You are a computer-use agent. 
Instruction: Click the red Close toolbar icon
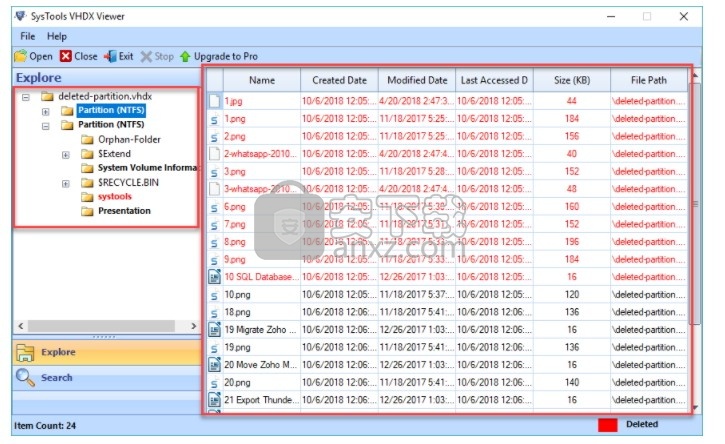(66, 56)
